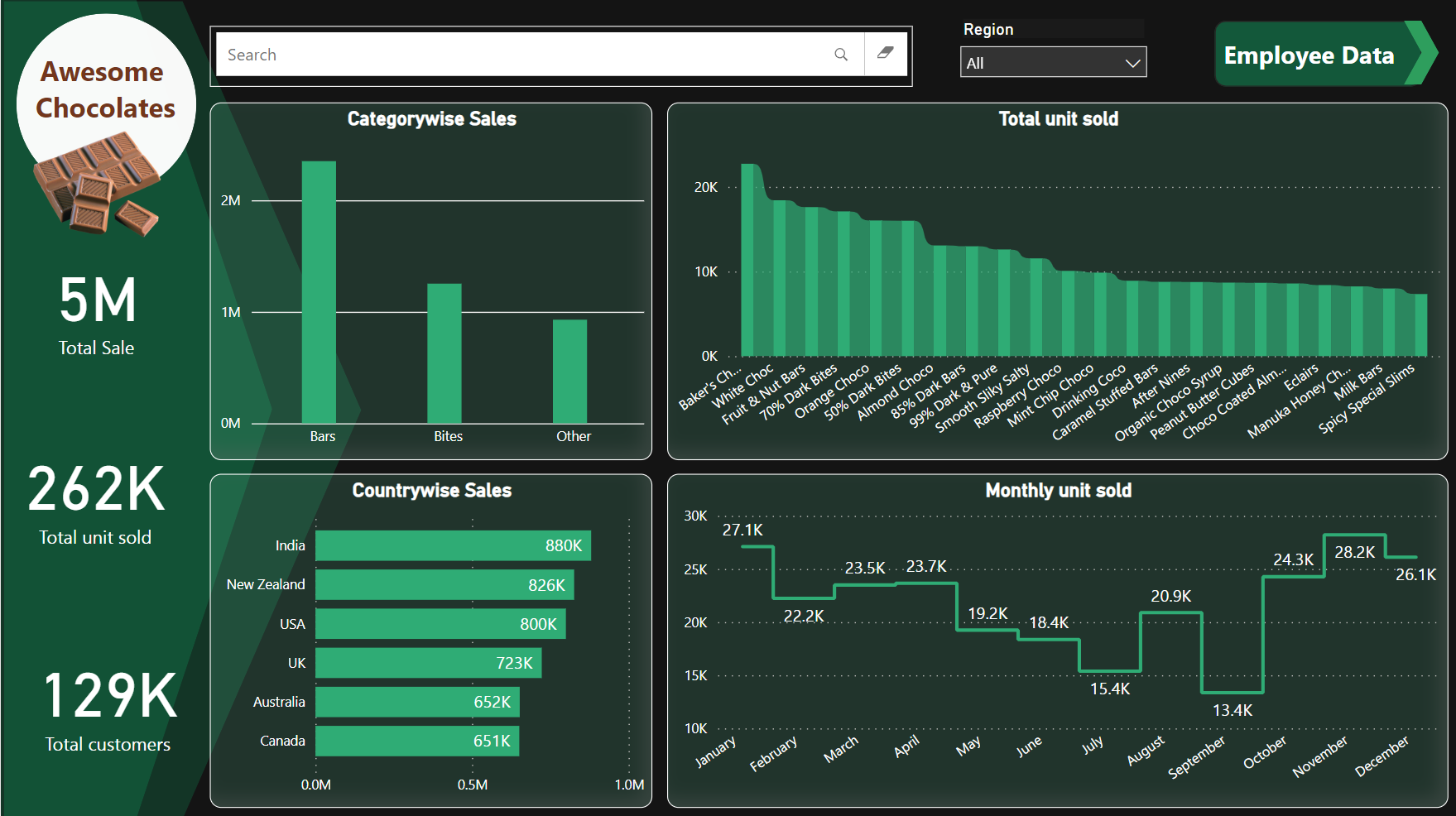Select the New Zealand 826K bar
1456x816 pixels.
(444, 585)
